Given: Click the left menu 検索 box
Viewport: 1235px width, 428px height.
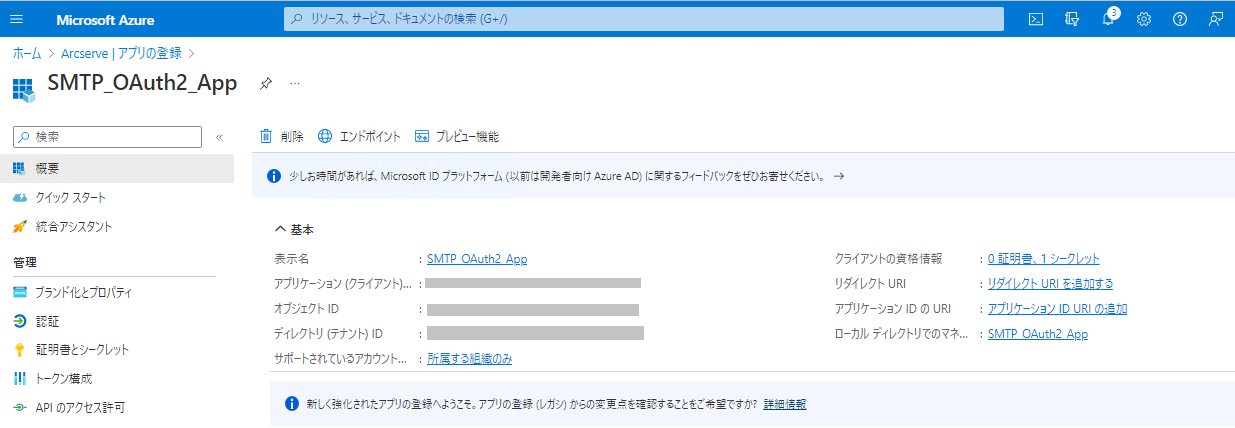Looking at the screenshot, I should click(x=107, y=136).
